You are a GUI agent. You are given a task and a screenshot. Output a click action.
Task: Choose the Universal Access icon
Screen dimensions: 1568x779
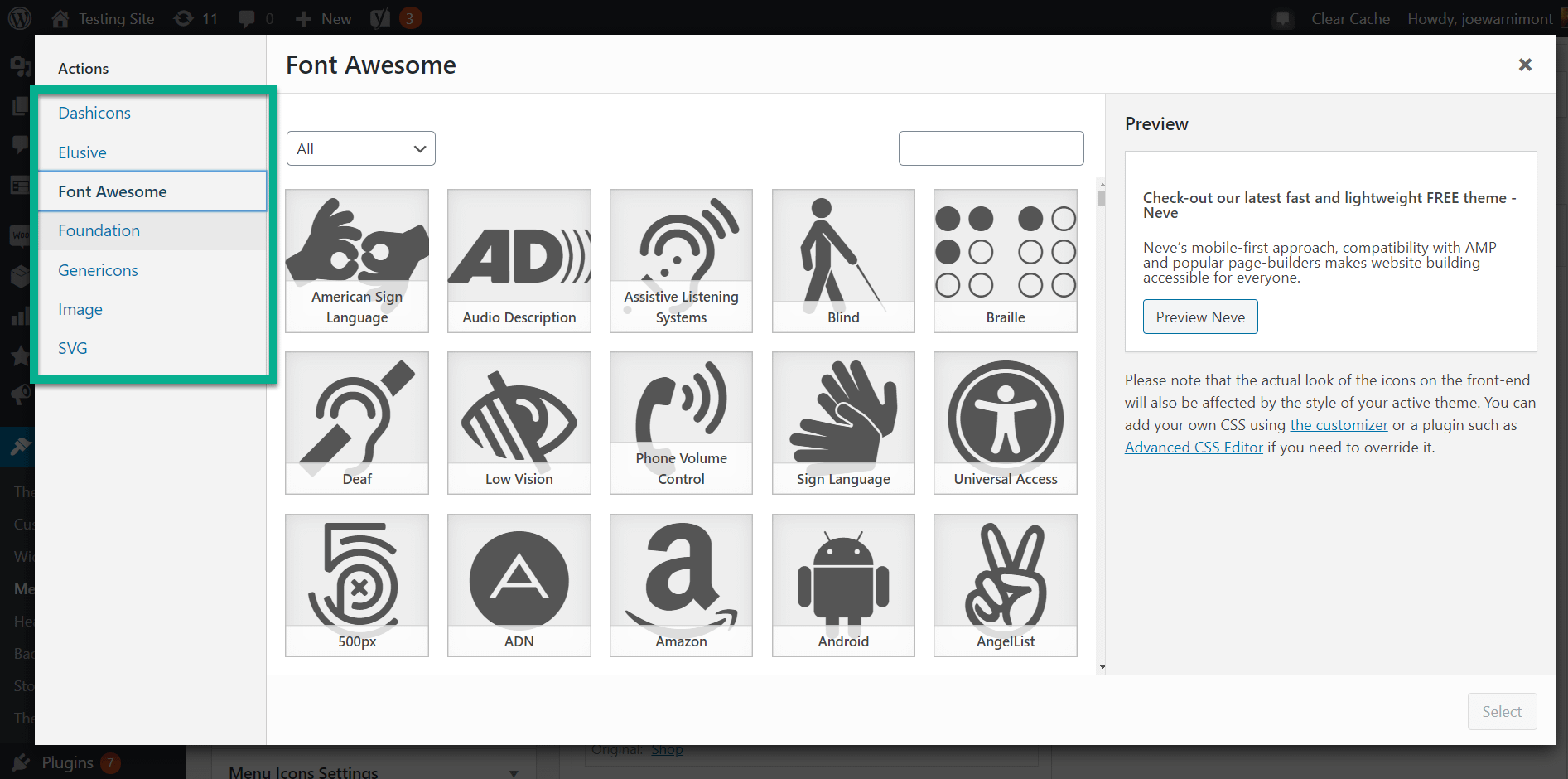[1005, 423]
